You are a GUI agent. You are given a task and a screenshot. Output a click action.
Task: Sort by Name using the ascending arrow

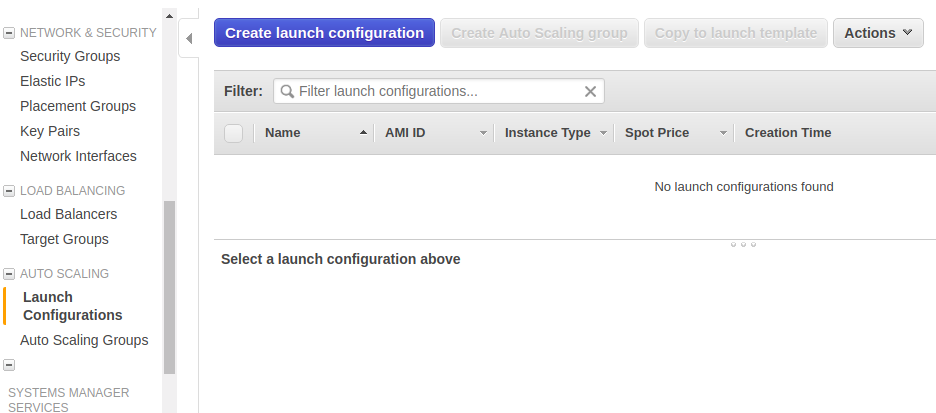[x=362, y=133]
